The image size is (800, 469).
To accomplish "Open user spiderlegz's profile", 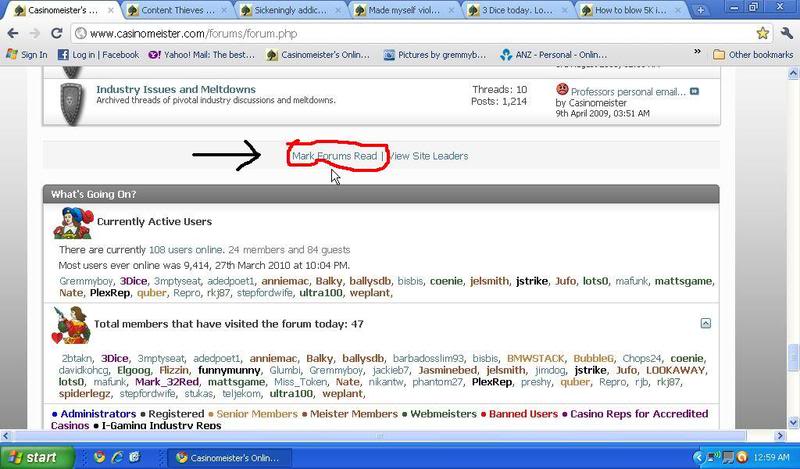I will pos(84,394).
